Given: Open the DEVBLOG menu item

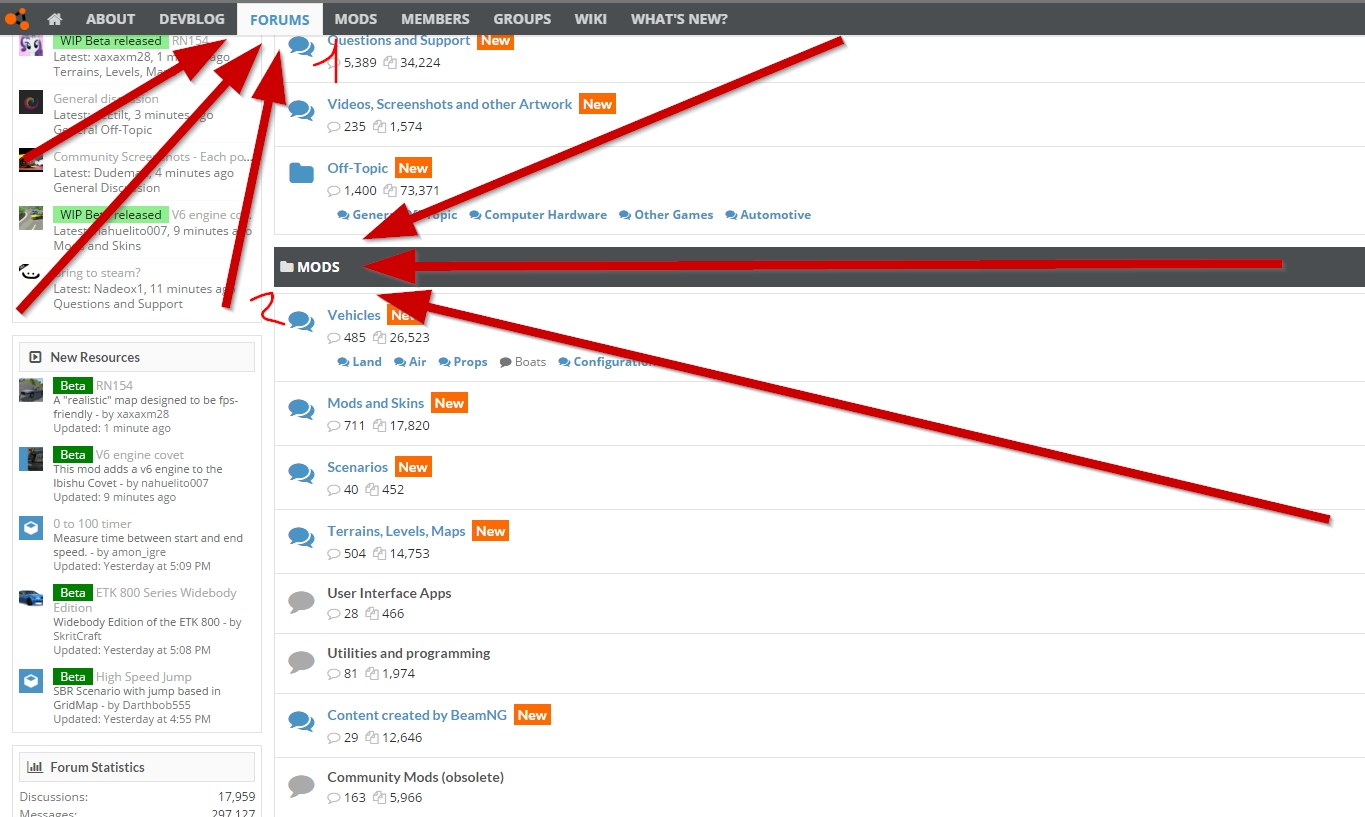Looking at the screenshot, I should 192,19.
